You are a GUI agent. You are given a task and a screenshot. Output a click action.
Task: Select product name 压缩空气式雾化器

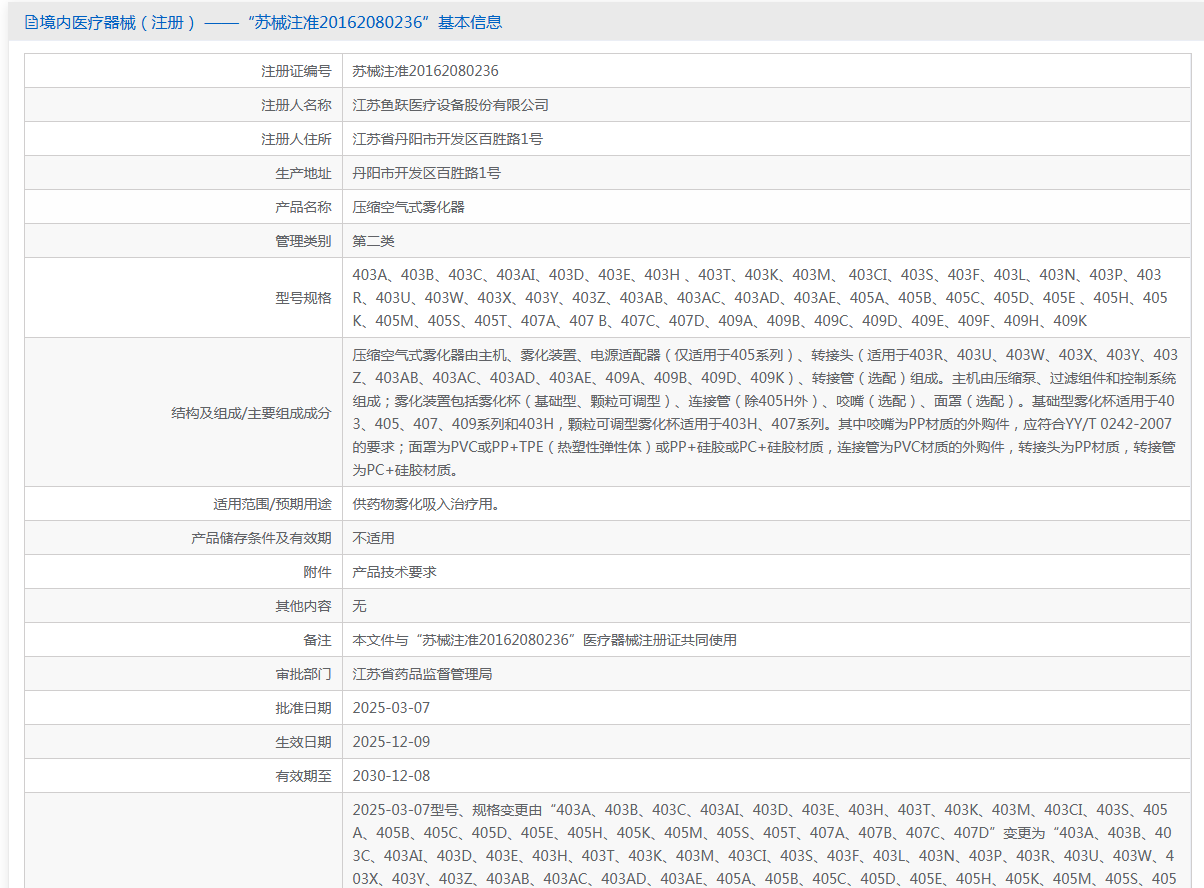409,207
